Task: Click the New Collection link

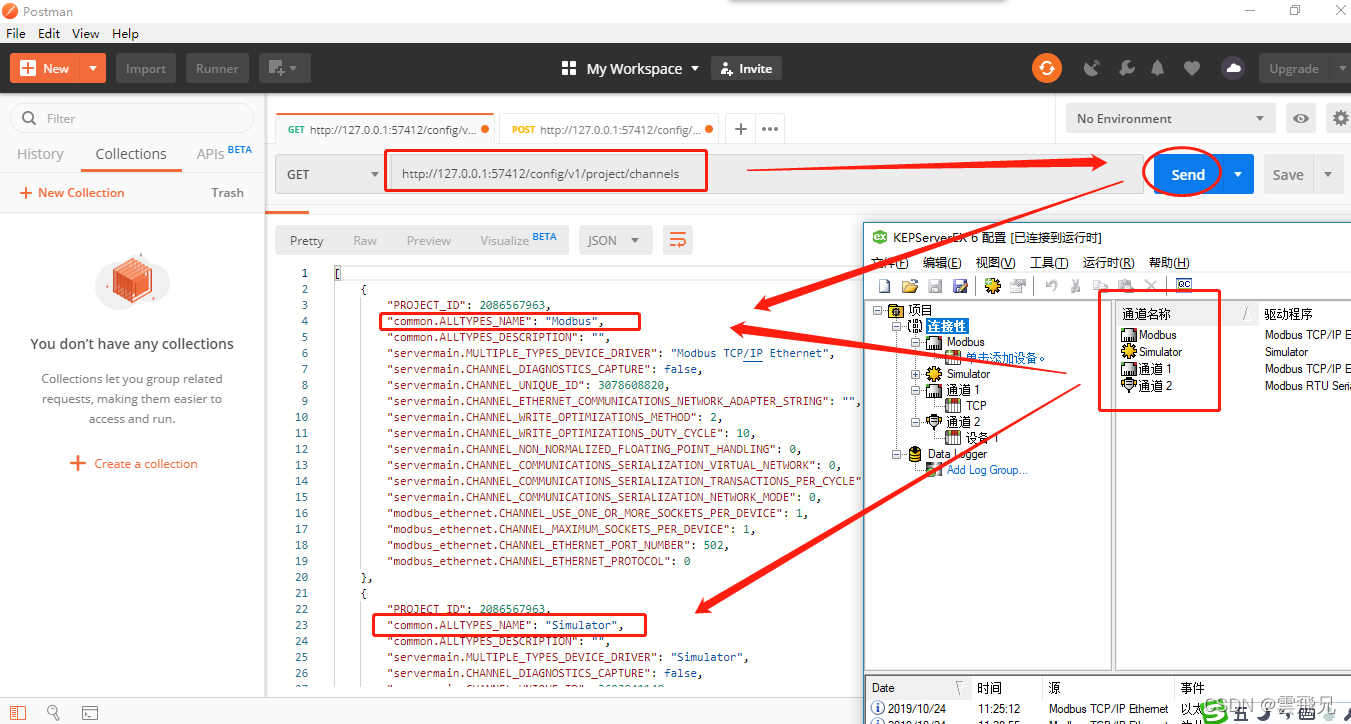Action: coord(72,192)
